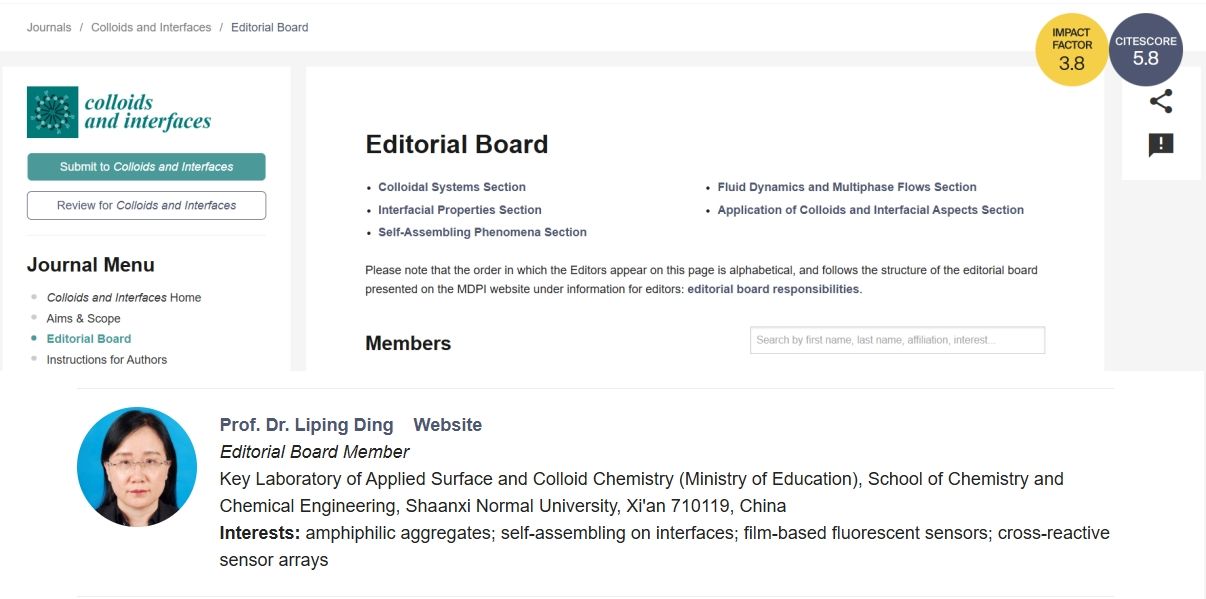Viewport: 1206px width, 599px height.
Task: Select Aims & Scope in Journal Menu
Action: (x=83, y=318)
